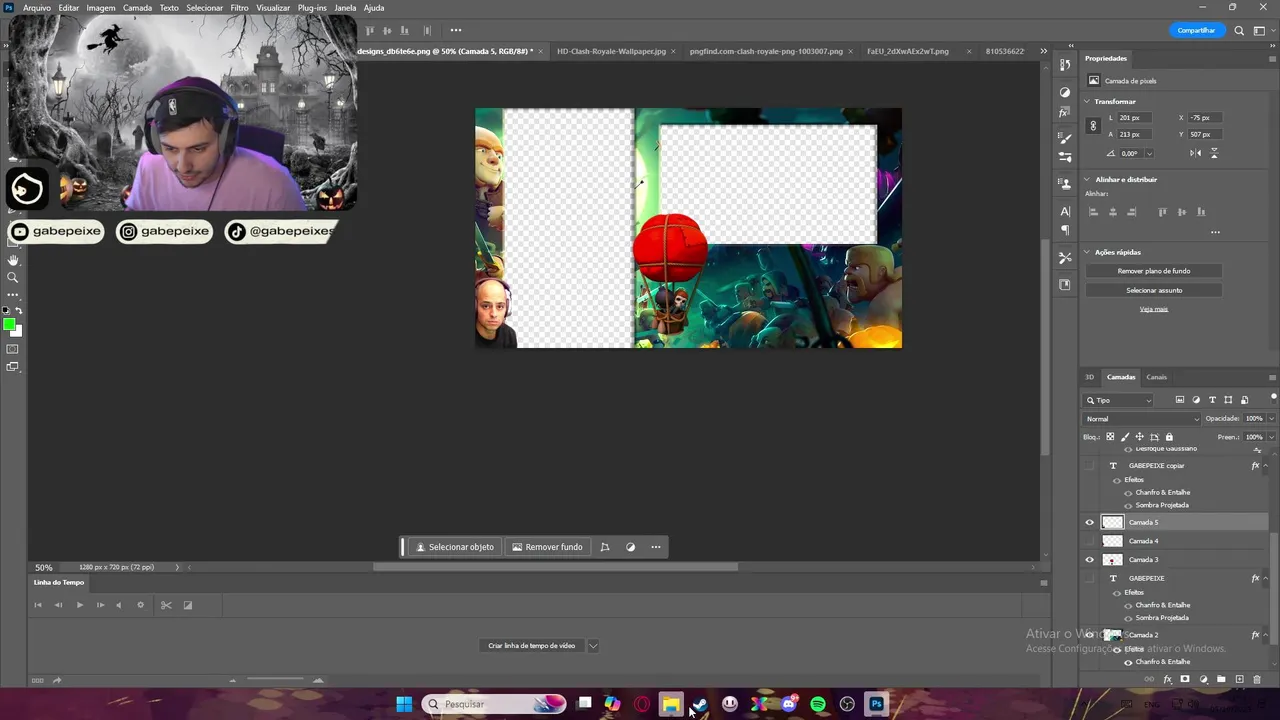The height and width of the screenshot is (720, 1280).
Task: Create a new layer with the plus icon
Action: pyautogui.click(x=1239, y=679)
